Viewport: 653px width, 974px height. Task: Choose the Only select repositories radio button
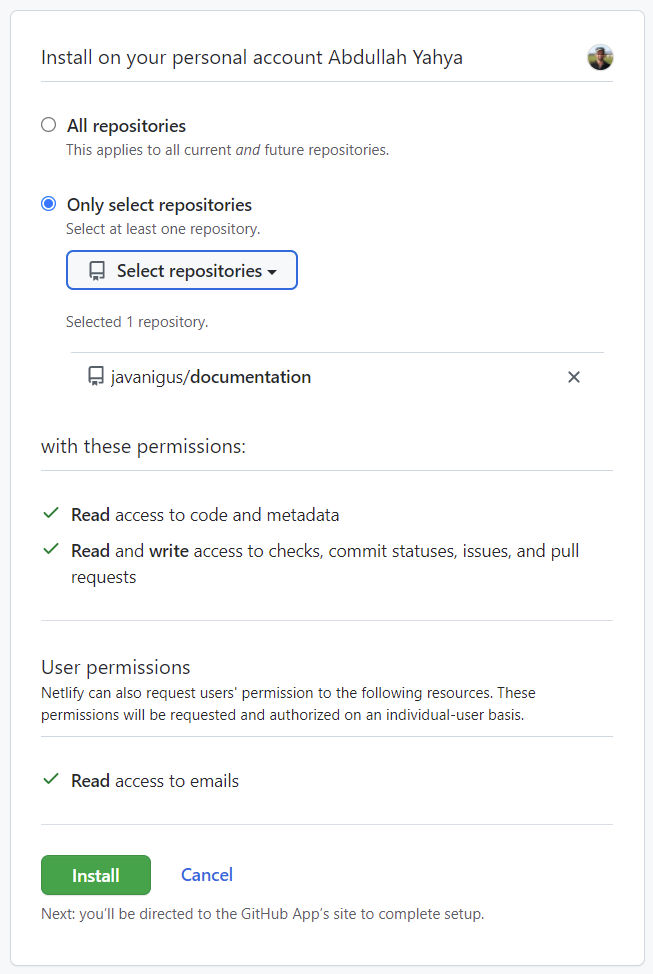[x=48, y=204]
